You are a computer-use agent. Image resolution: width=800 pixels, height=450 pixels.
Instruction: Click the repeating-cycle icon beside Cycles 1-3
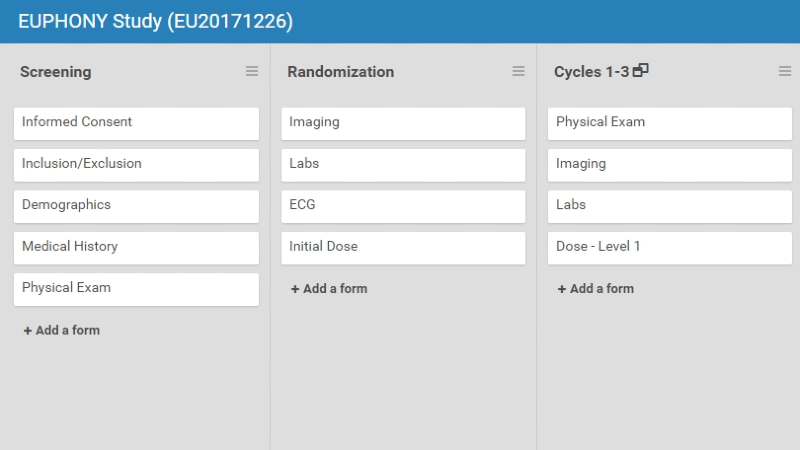(641, 70)
